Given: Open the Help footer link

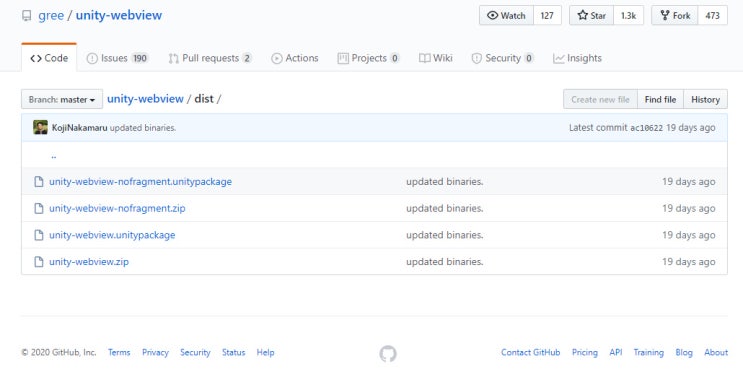Looking at the screenshot, I should (265, 352).
